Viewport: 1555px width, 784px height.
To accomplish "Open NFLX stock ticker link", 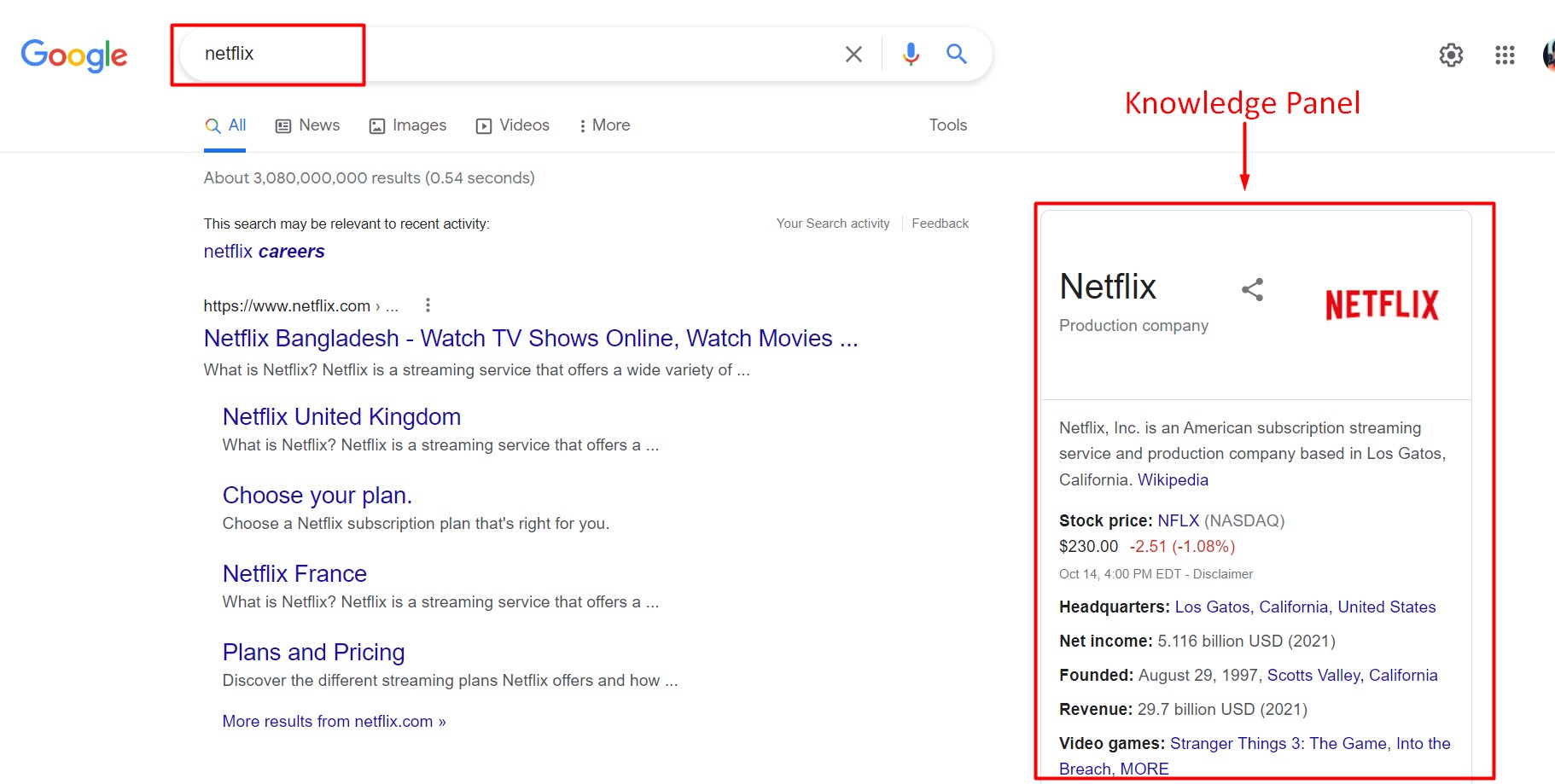I will coord(1178,521).
